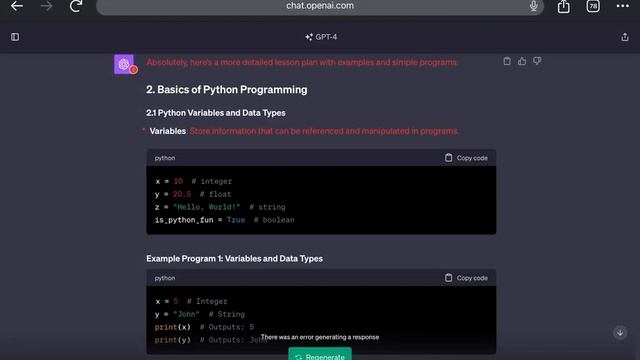Give the response a thumbs down
This screenshot has width=640, height=360.
point(537,61)
